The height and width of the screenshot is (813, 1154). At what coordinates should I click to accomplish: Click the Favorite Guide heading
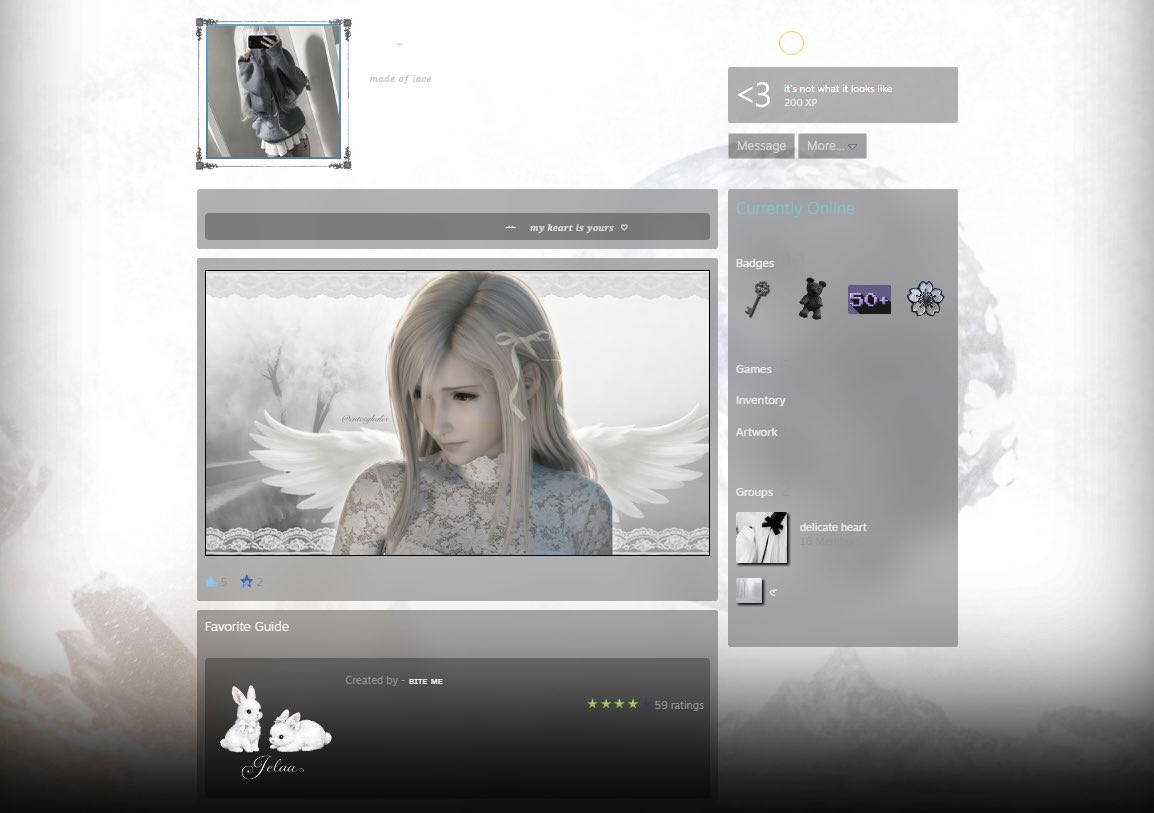[247, 626]
